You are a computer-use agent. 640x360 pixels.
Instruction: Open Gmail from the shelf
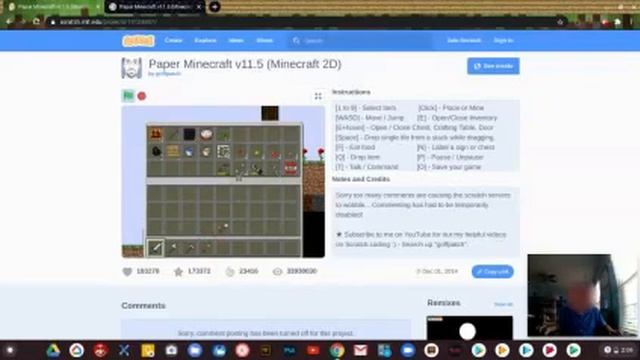[360, 350]
